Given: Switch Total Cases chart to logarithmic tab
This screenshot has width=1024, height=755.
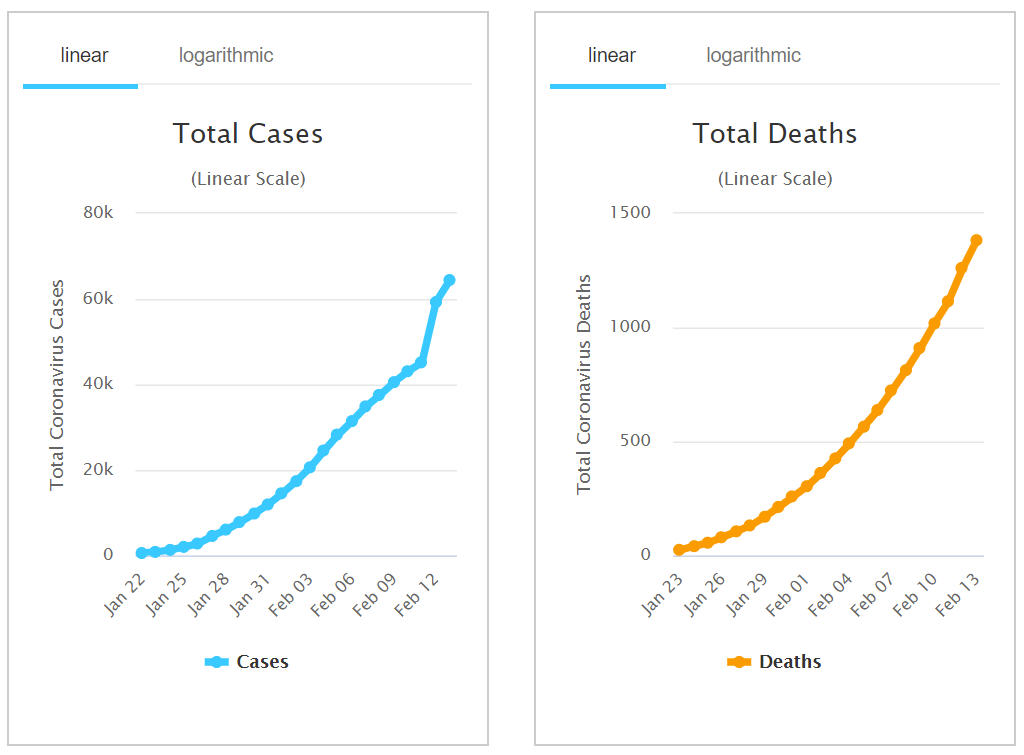Looking at the screenshot, I should (226, 55).
